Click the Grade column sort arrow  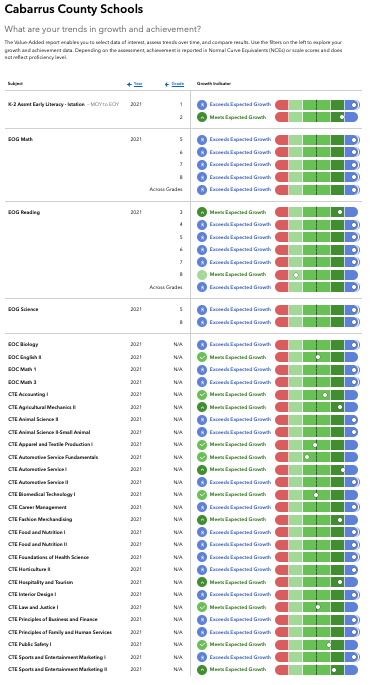(x=167, y=84)
